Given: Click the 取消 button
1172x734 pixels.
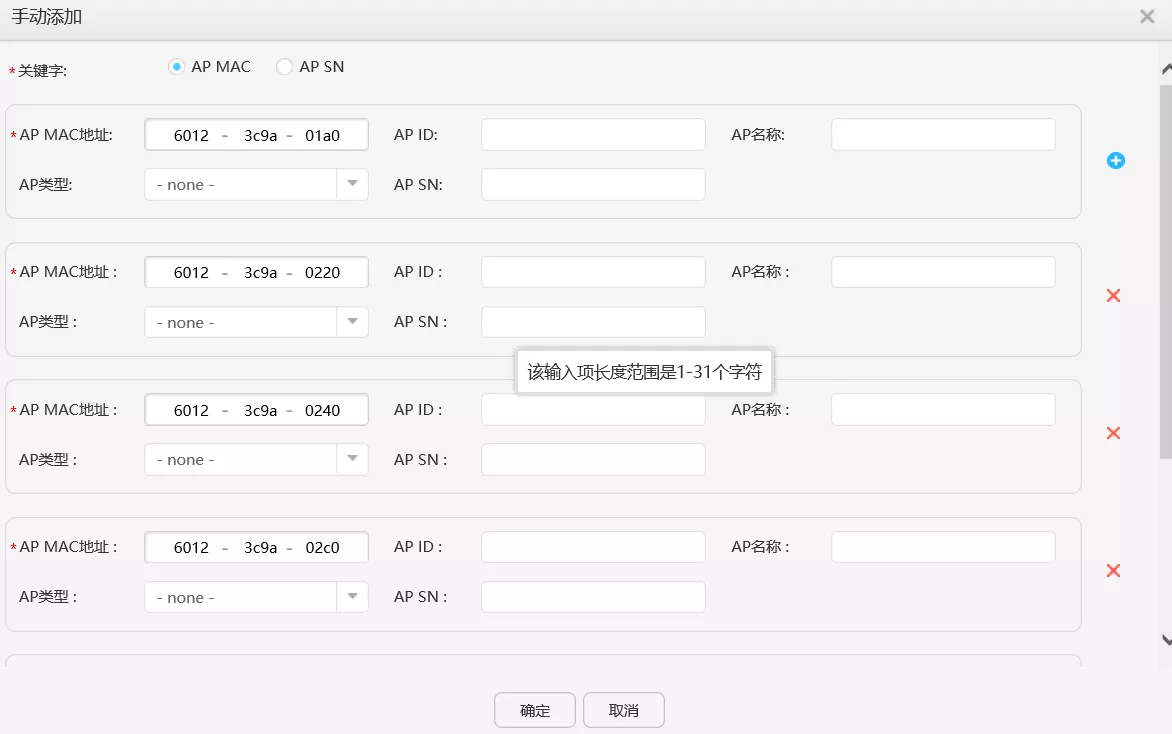Looking at the screenshot, I should pyautogui.click(x=624, y=710).
